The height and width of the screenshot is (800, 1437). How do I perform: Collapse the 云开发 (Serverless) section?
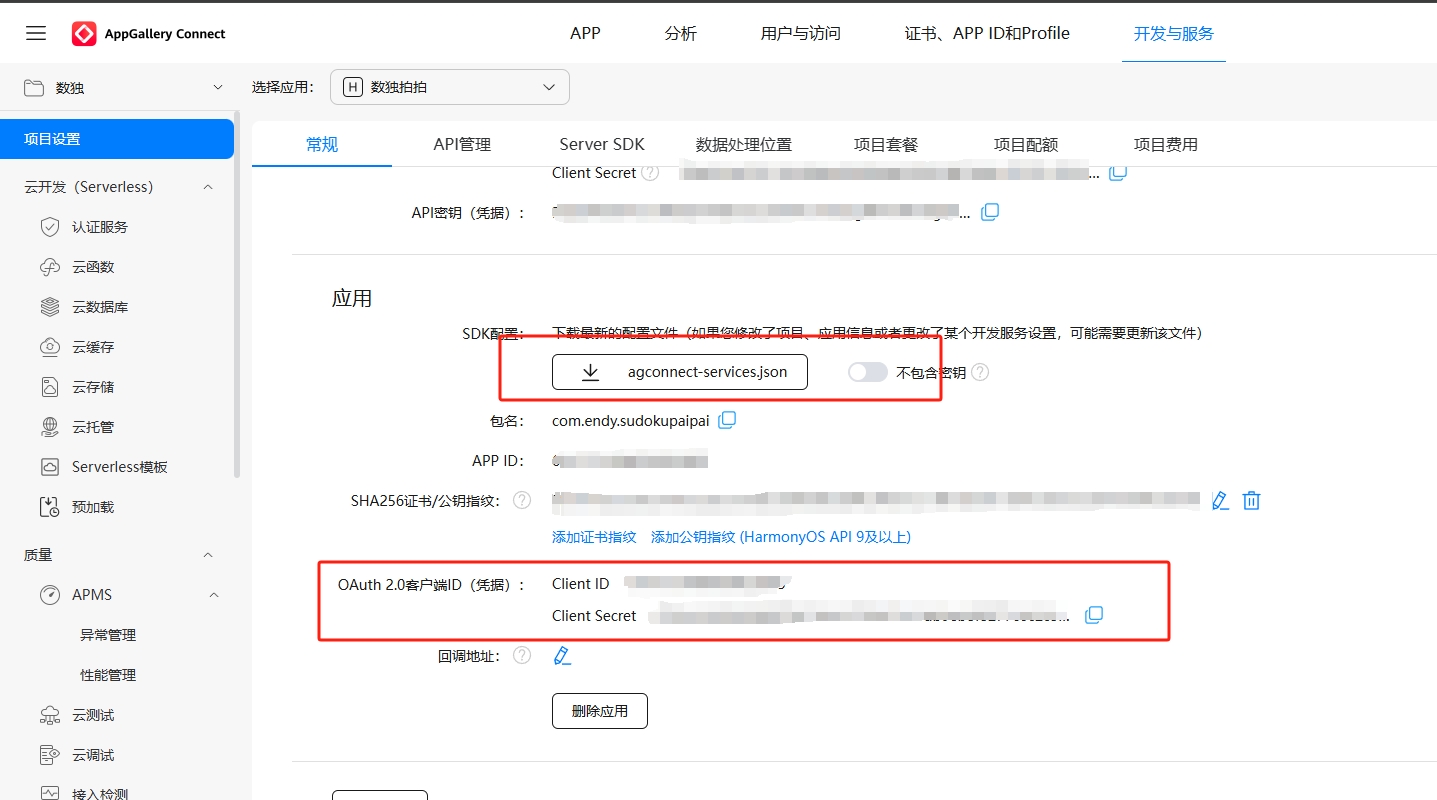(x=208, y=187)
